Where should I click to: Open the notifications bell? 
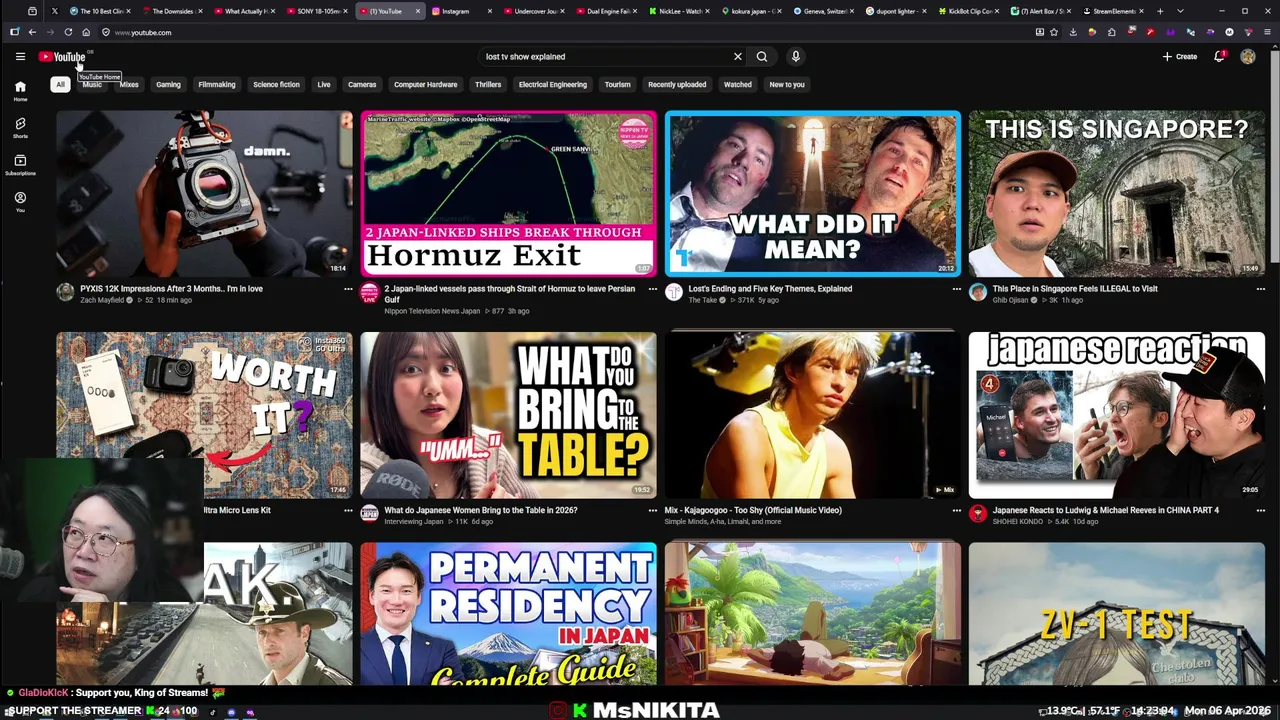click(x=1219, y=57)
